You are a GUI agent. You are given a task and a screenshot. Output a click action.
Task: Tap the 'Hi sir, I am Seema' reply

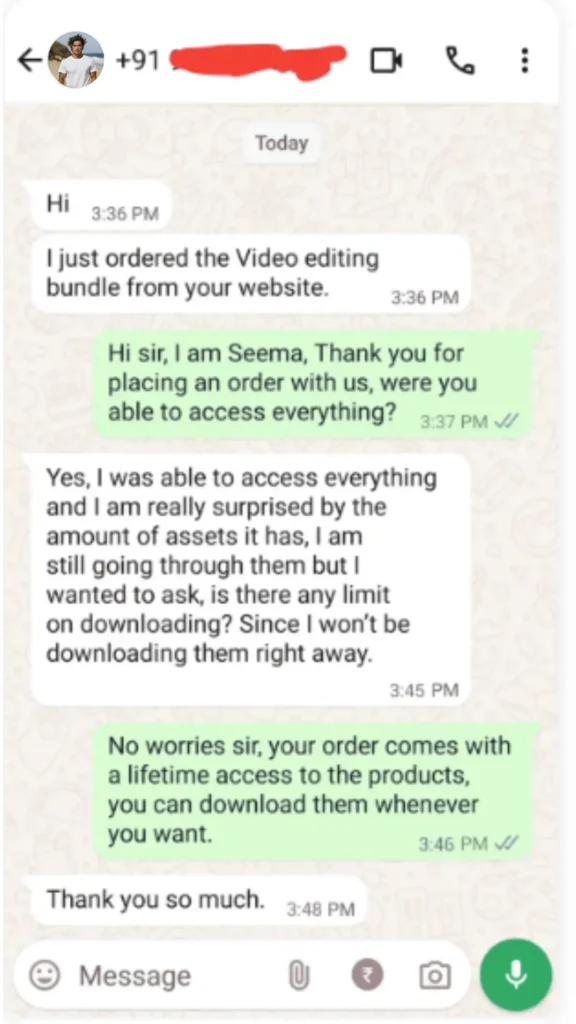[x=316, y=383]
